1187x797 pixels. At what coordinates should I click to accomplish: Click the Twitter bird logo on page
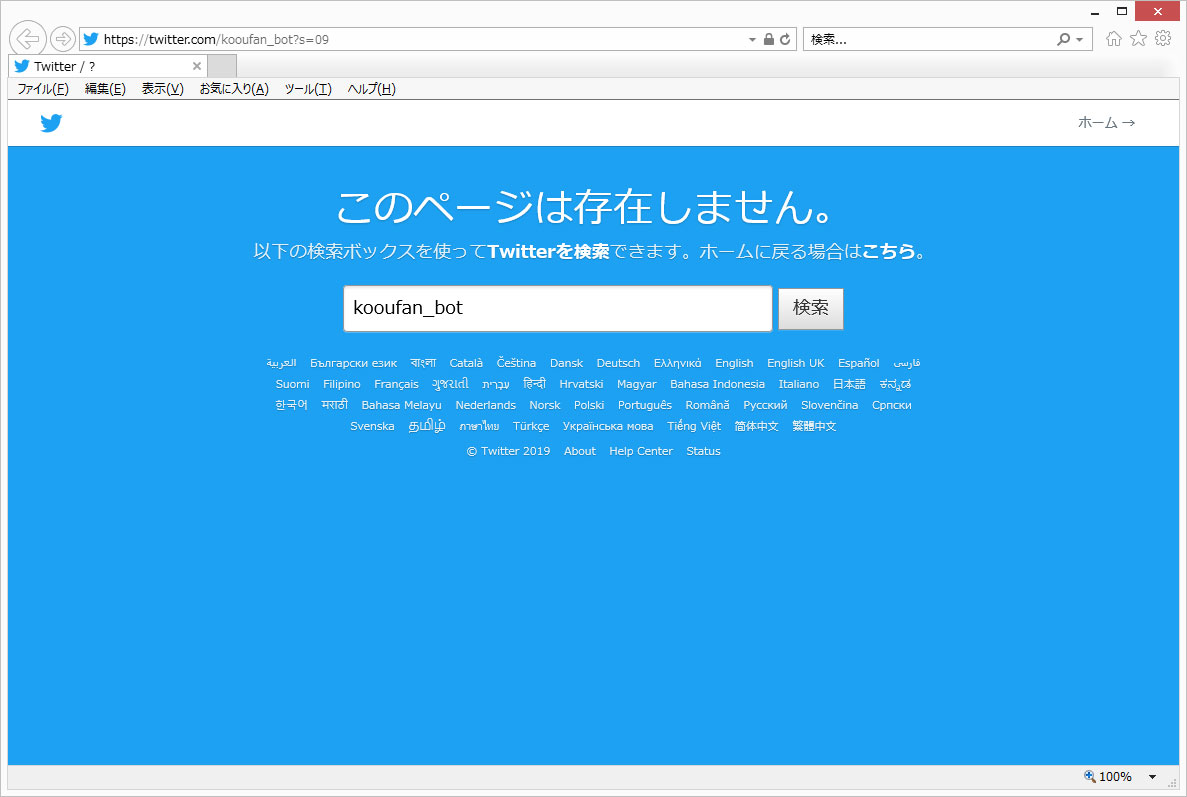tap(51, 123)
